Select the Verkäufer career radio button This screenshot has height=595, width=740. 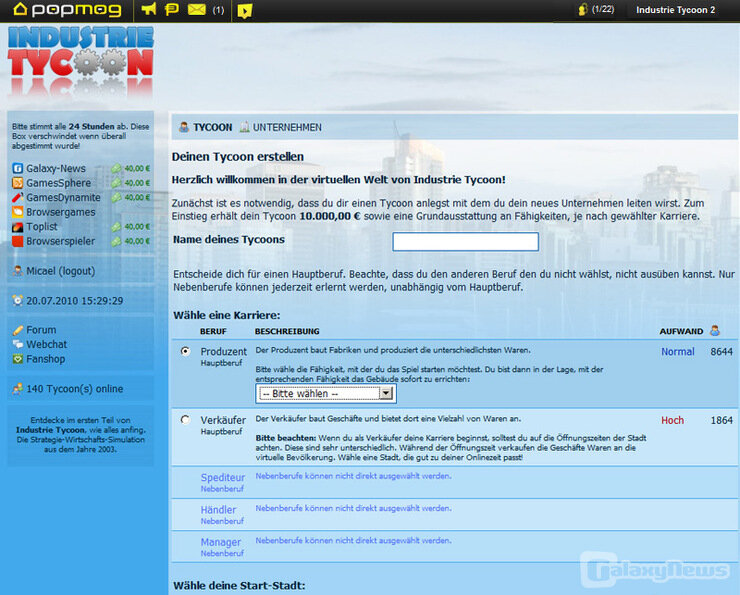185,419
